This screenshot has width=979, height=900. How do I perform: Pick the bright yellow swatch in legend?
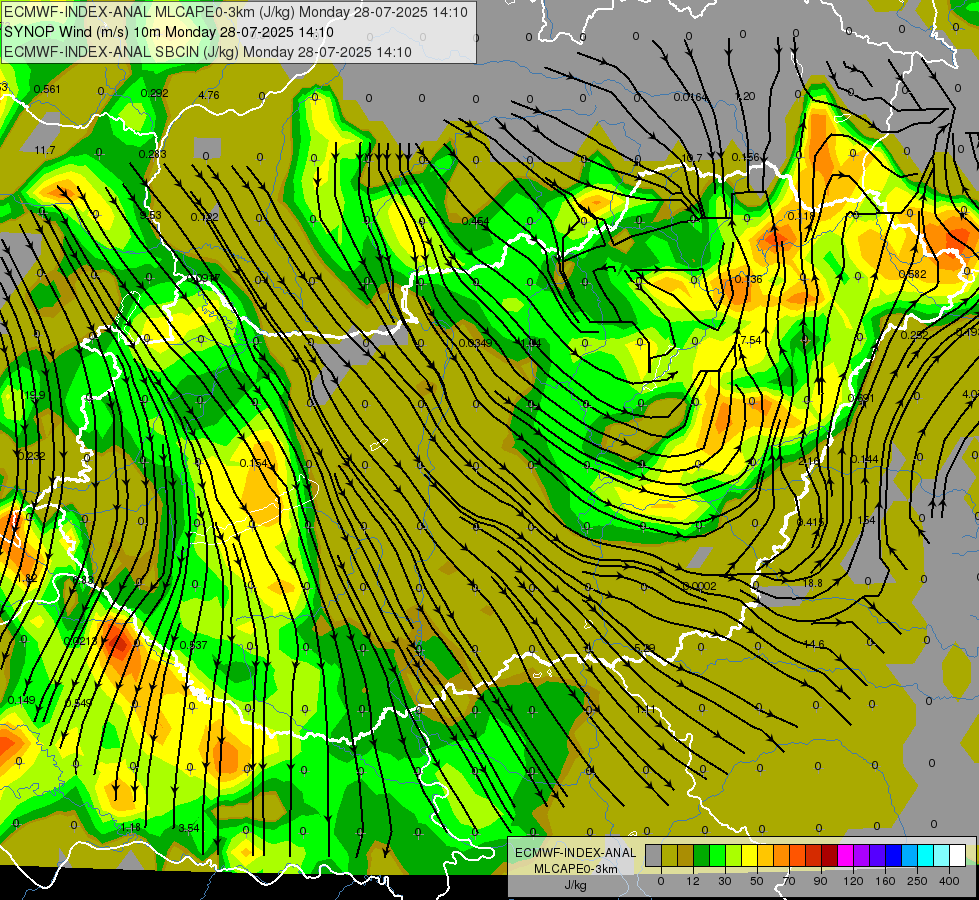750,855
